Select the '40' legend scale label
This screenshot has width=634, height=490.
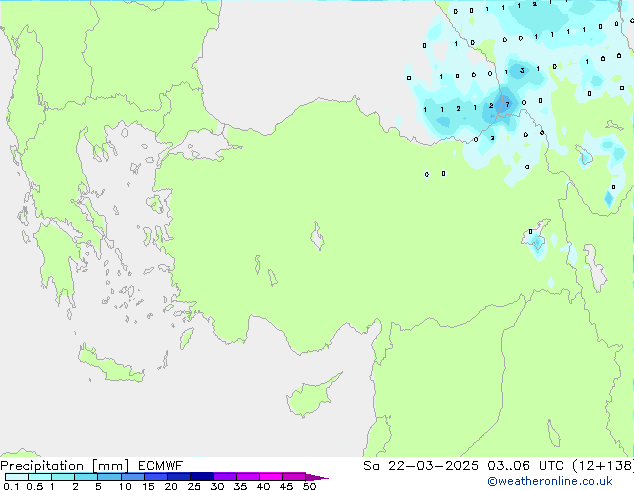click(263, 486)
